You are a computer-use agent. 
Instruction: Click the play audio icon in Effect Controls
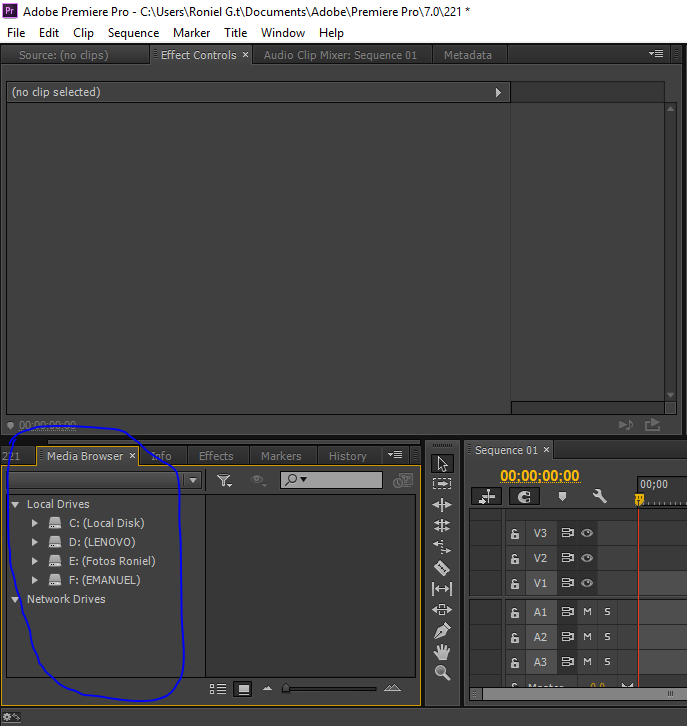(x=626, y=425)
